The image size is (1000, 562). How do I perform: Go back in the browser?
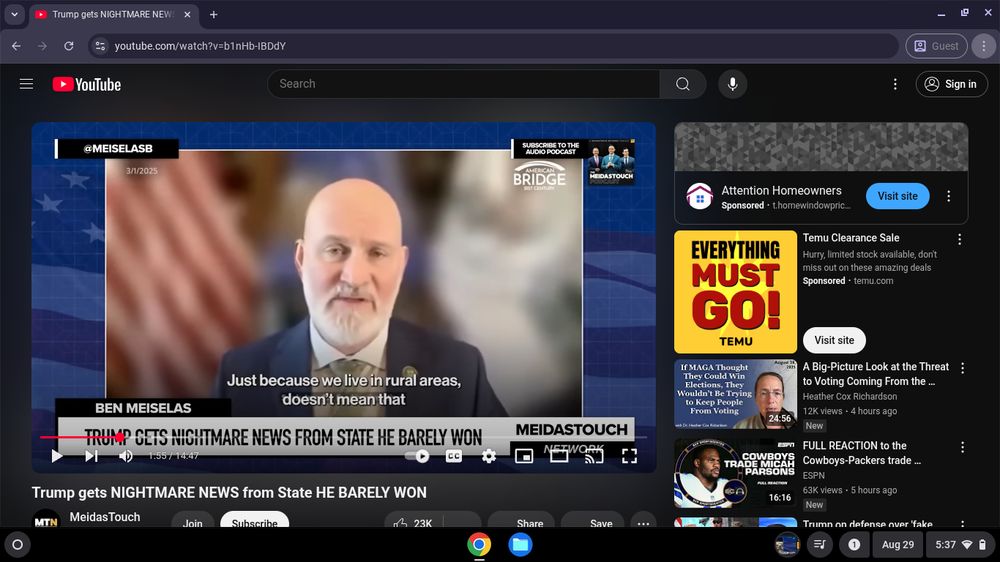[x=17, y=46]
